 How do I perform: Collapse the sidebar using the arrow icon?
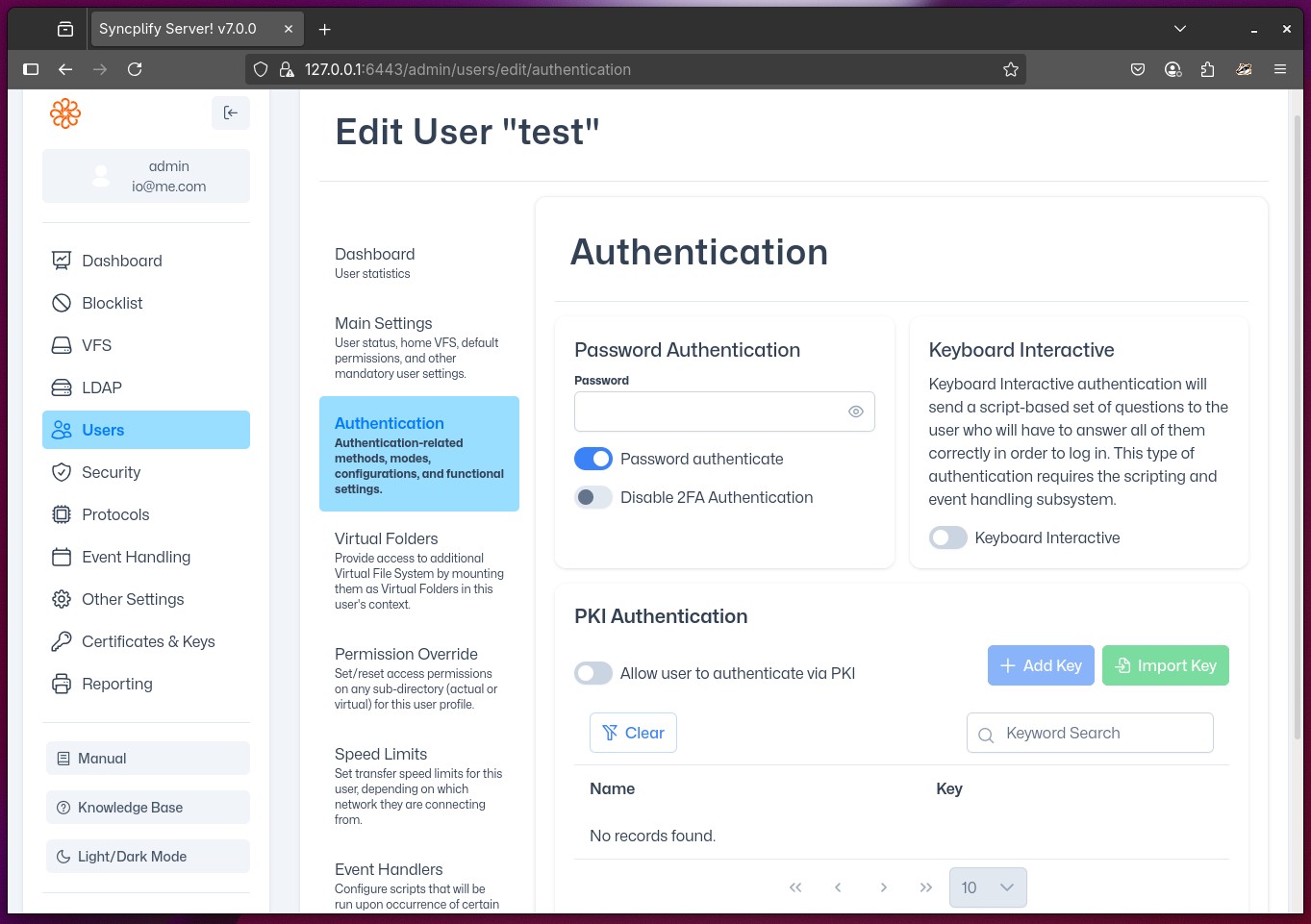point(231,112)
